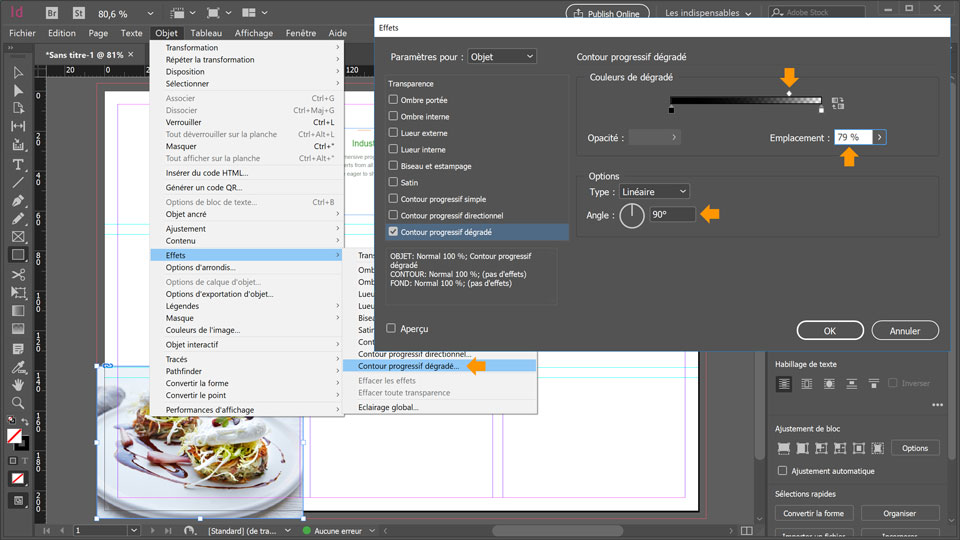Select the Pencil tool

[x=18, y=219]
